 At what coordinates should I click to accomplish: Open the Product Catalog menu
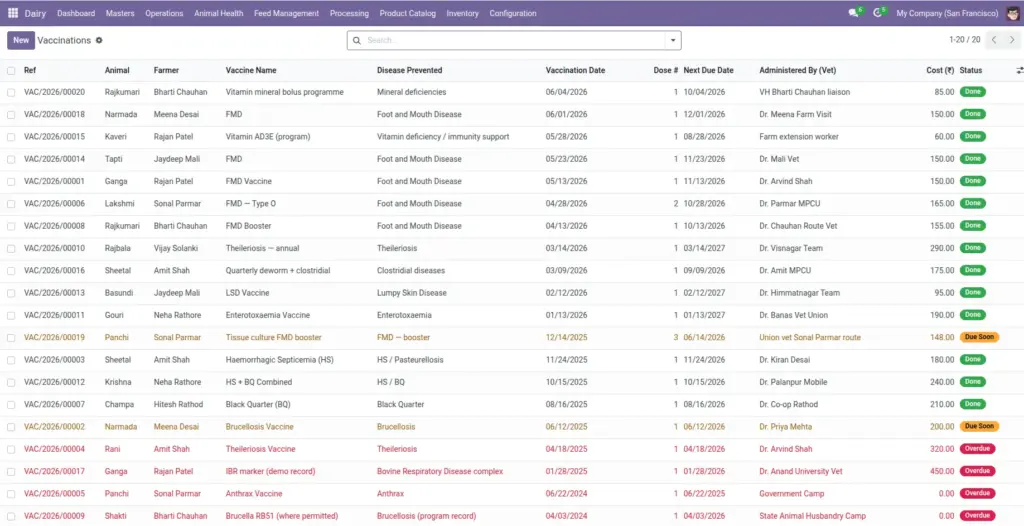pyautogui.click(x=408, y=13)
